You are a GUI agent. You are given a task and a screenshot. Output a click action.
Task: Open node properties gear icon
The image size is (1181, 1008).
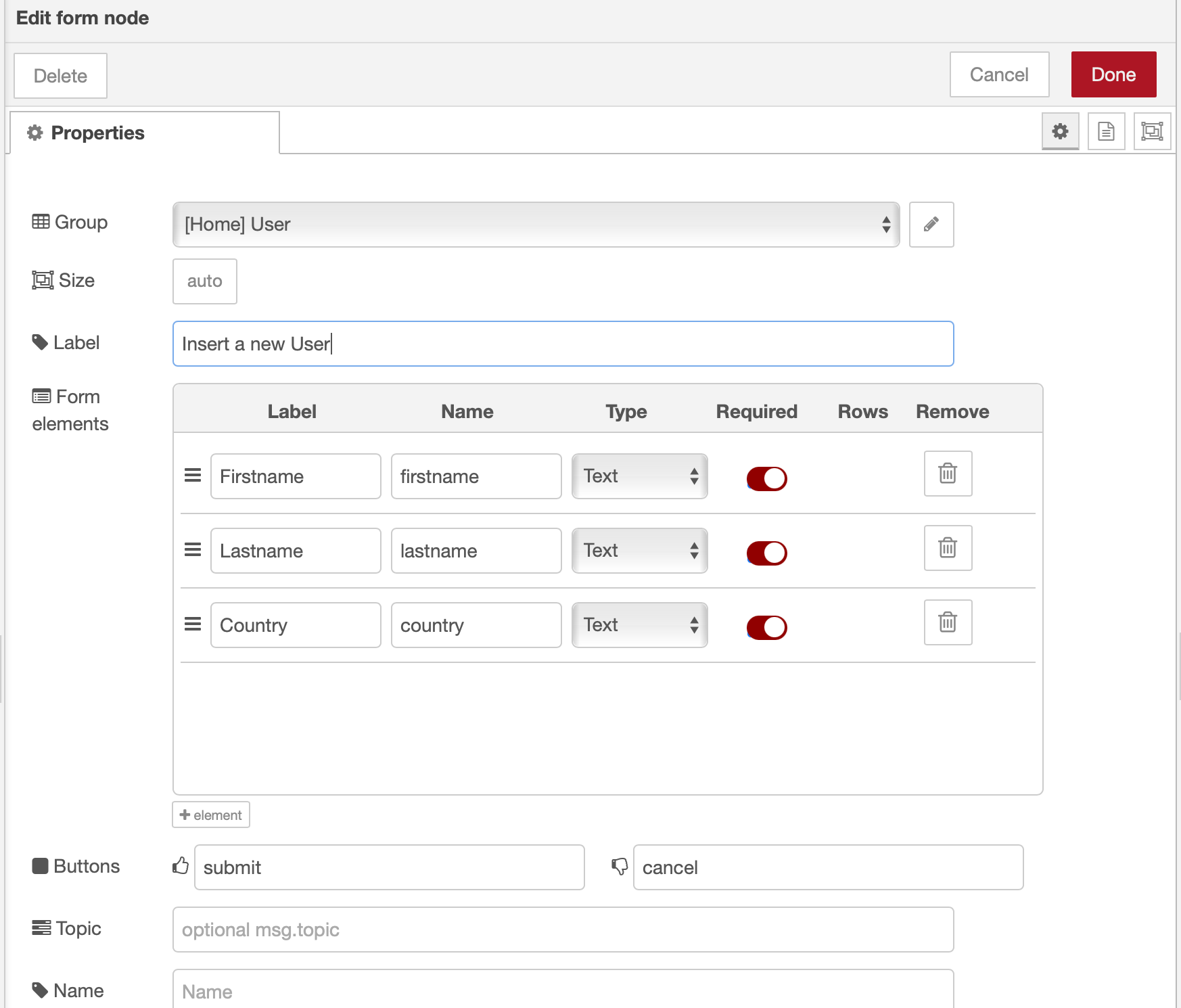click(x=1060, y=131)
